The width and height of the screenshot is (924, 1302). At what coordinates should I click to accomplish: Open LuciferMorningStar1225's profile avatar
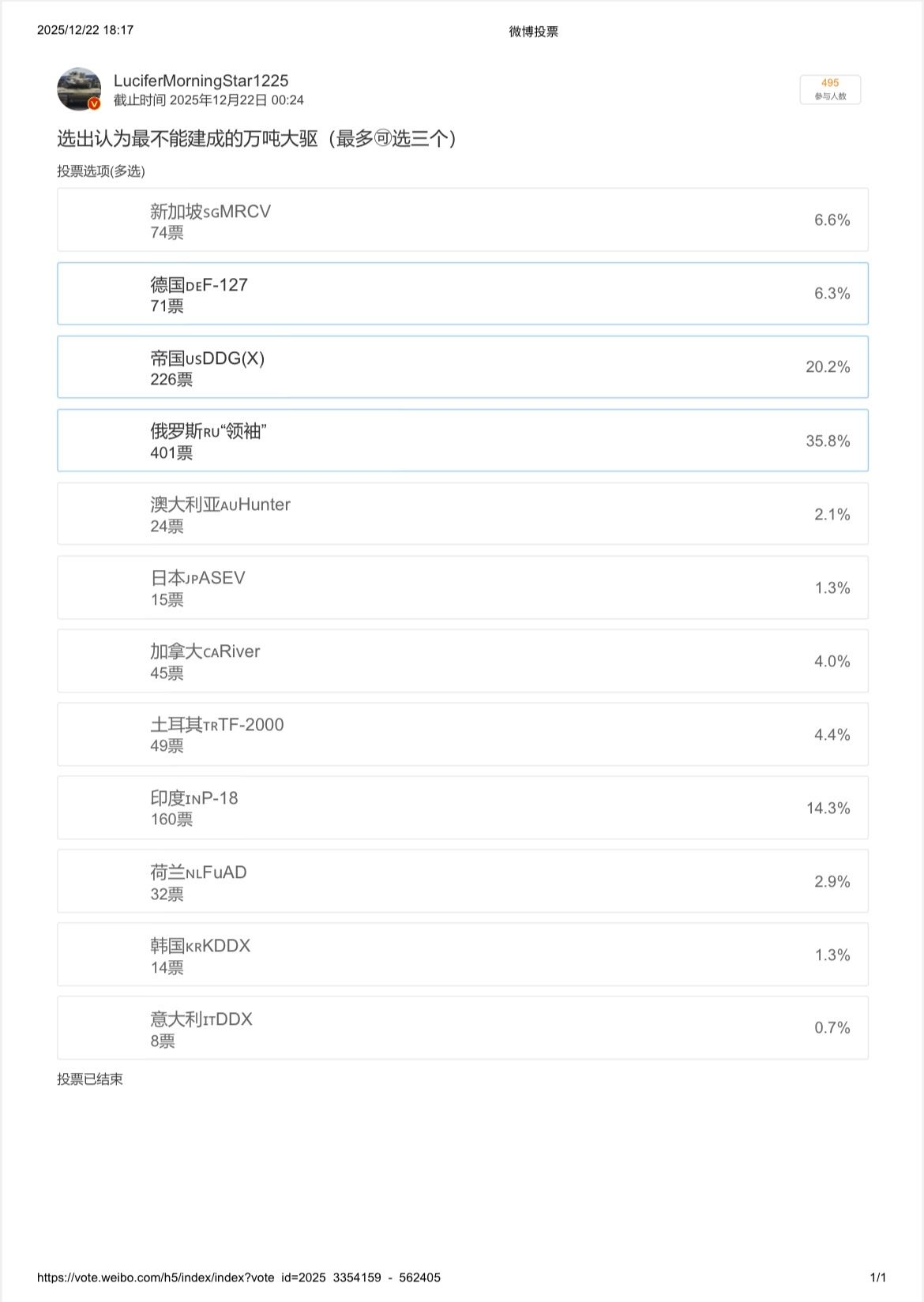tap(79, 87)
